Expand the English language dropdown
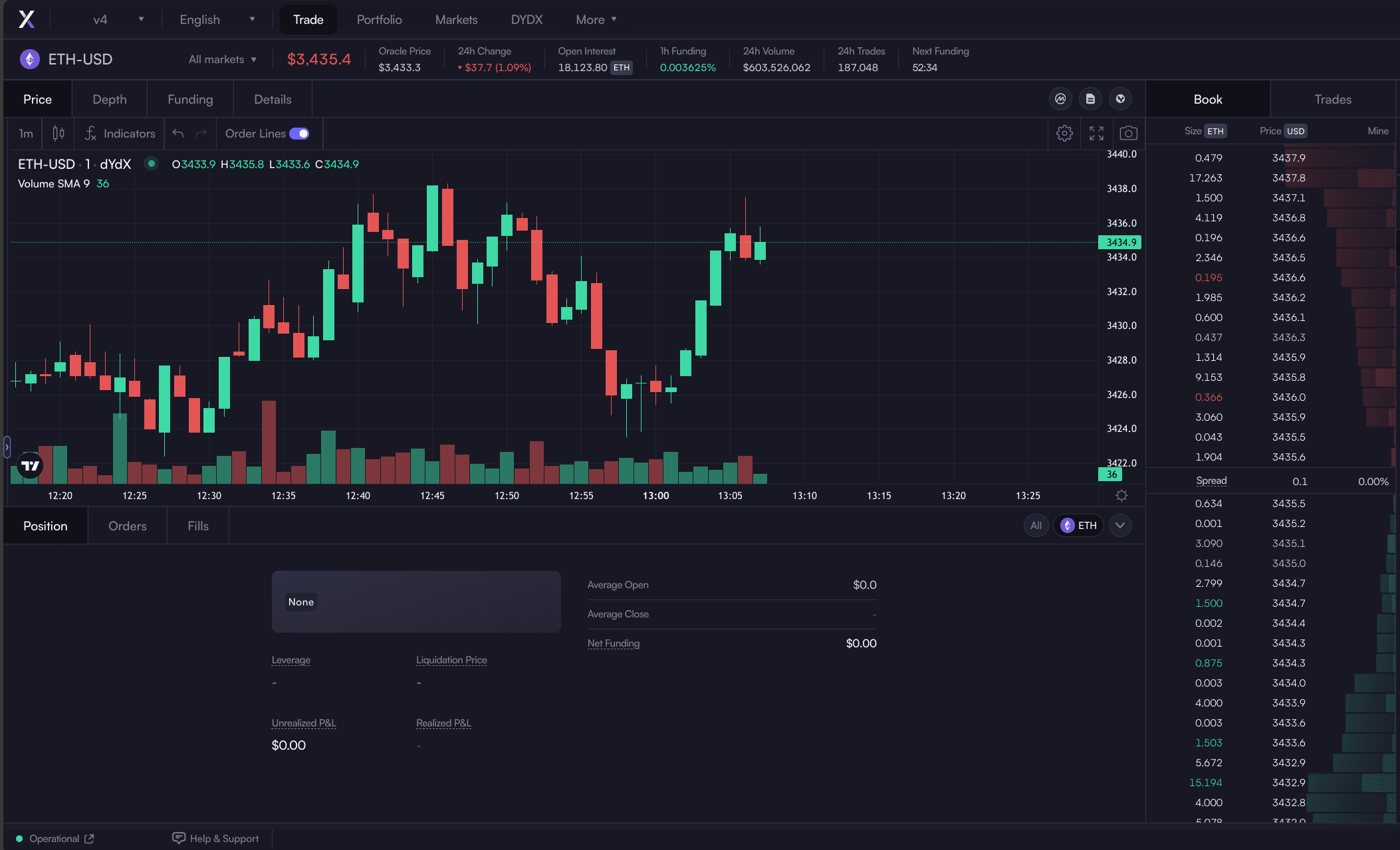Image resolution: width=1400 pixels, height=850 pixels. 215,19
